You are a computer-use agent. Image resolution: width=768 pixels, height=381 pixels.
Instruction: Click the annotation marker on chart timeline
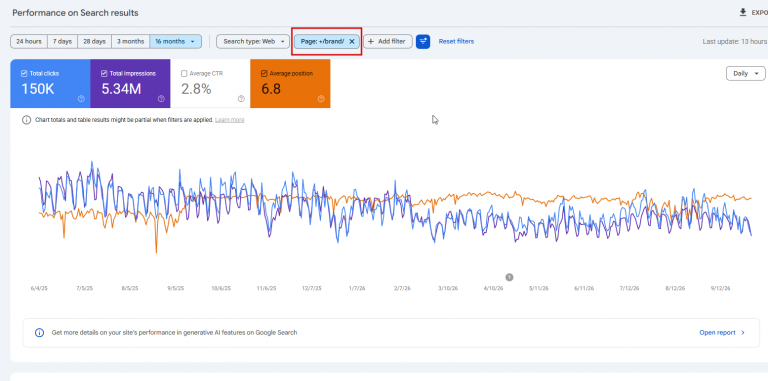[x=509, y=277]
